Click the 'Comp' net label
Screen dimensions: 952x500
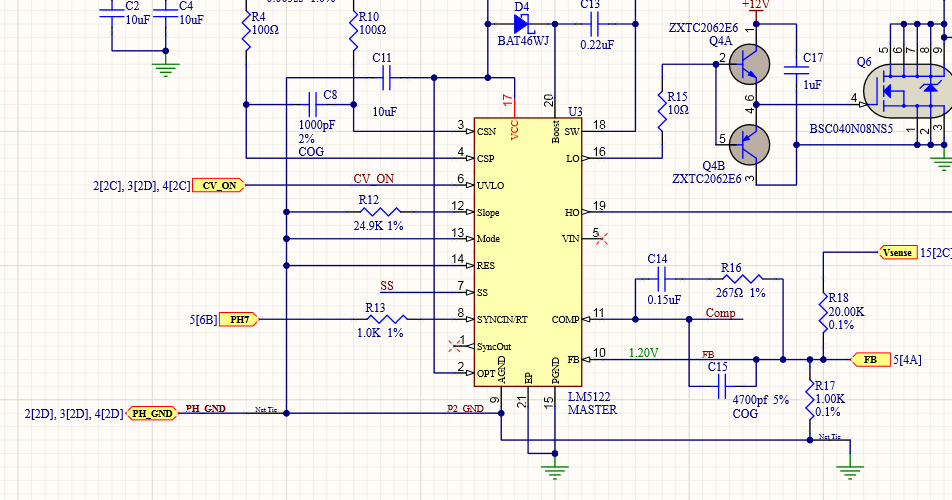tap(721, 312)
